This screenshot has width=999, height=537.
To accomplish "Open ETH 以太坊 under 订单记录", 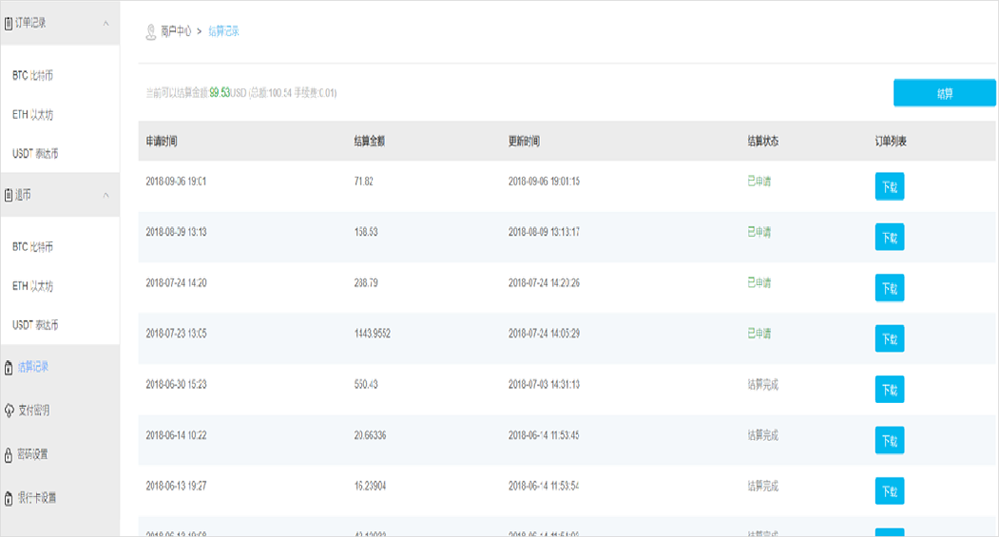I will tap(33, 115).
